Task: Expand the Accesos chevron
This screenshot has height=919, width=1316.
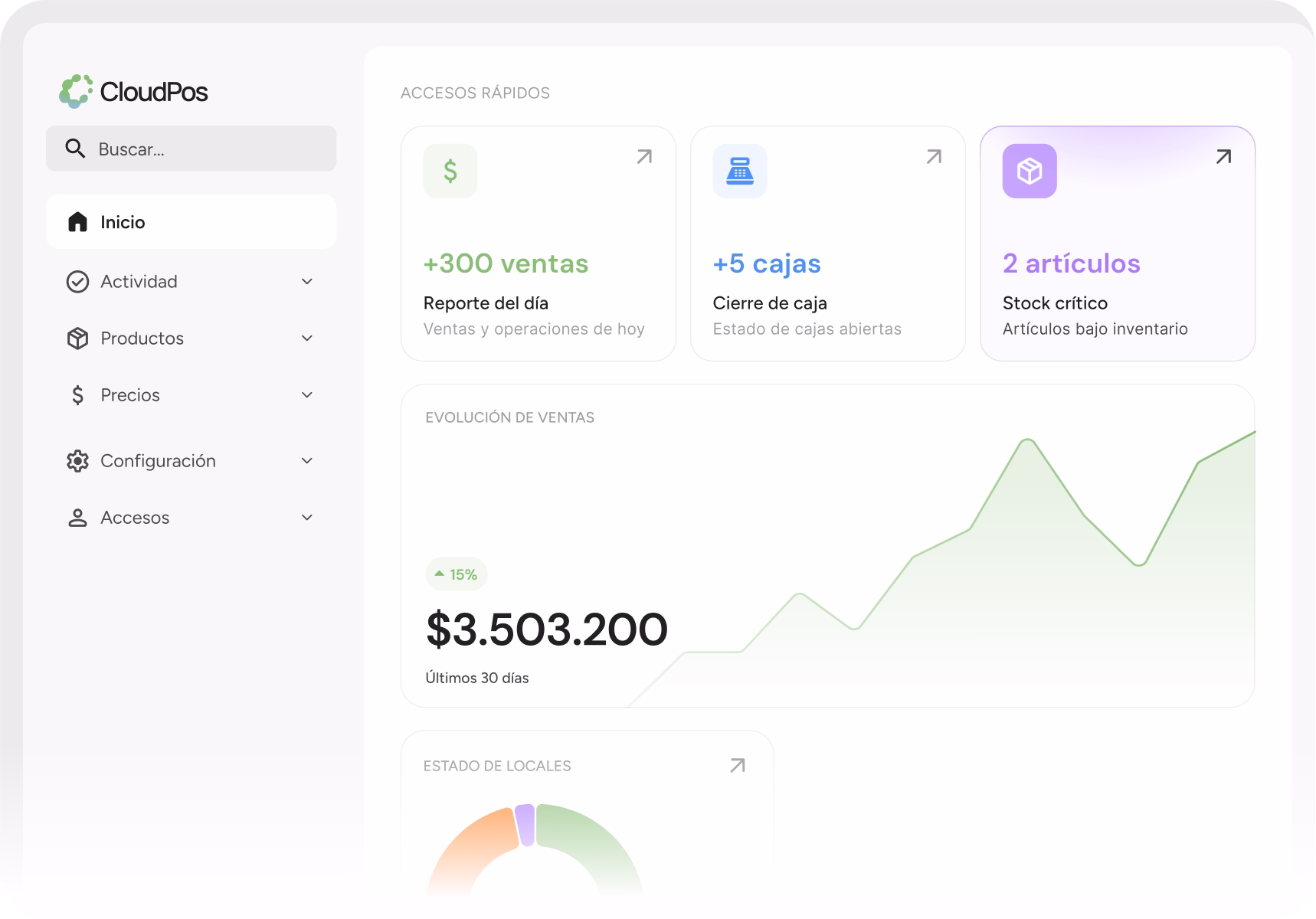Action: pos(307,518)
